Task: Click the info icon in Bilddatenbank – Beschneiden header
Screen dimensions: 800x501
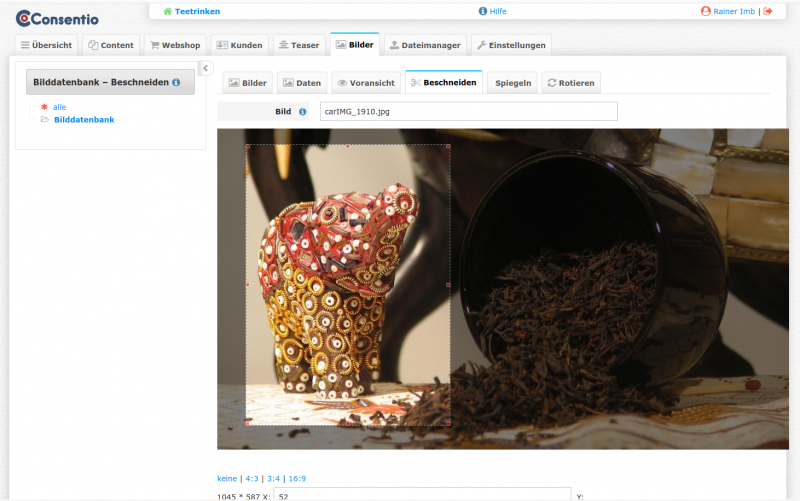Action: pos(176,82)
